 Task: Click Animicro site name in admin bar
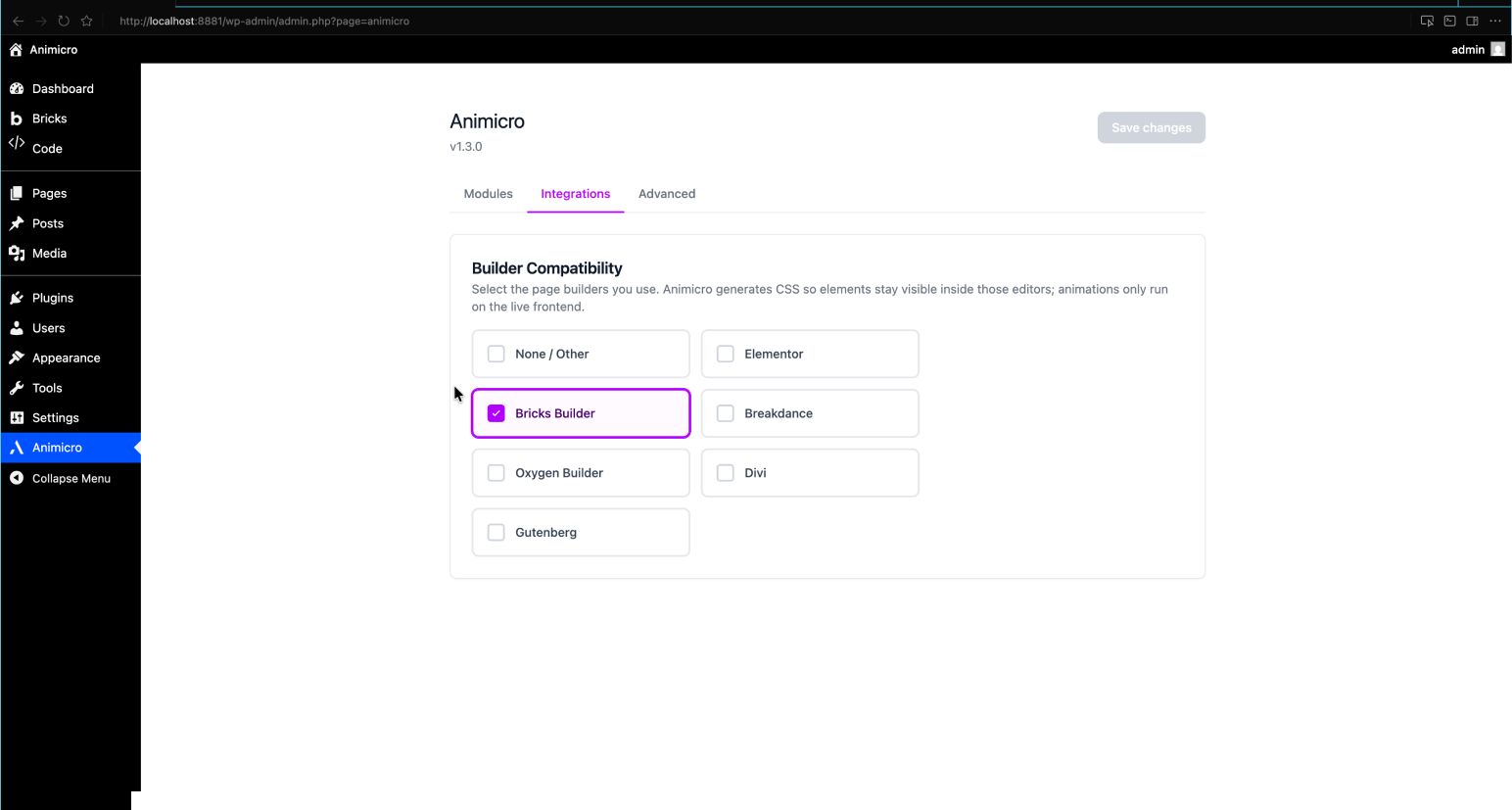54,50
